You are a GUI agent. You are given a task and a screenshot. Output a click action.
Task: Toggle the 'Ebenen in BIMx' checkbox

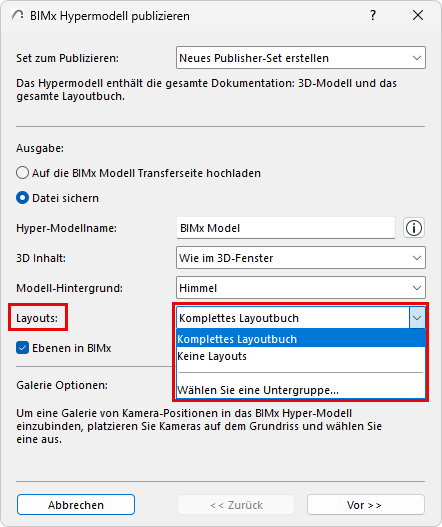point(22,348)
